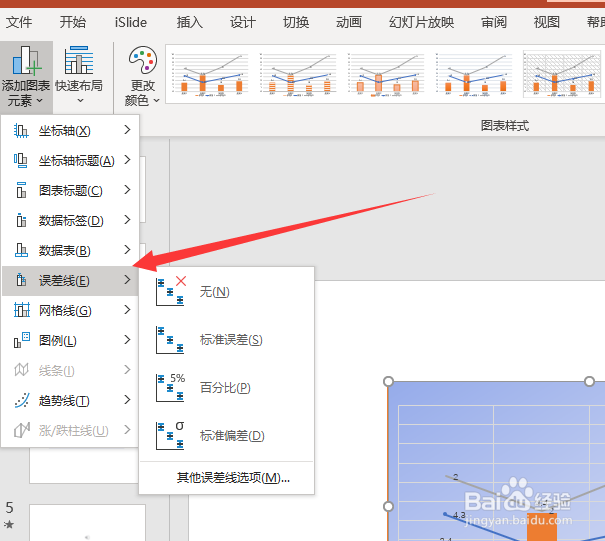
Task: Expand the 数据表(B) submenu arrow
Action: [x=127, y=250]
